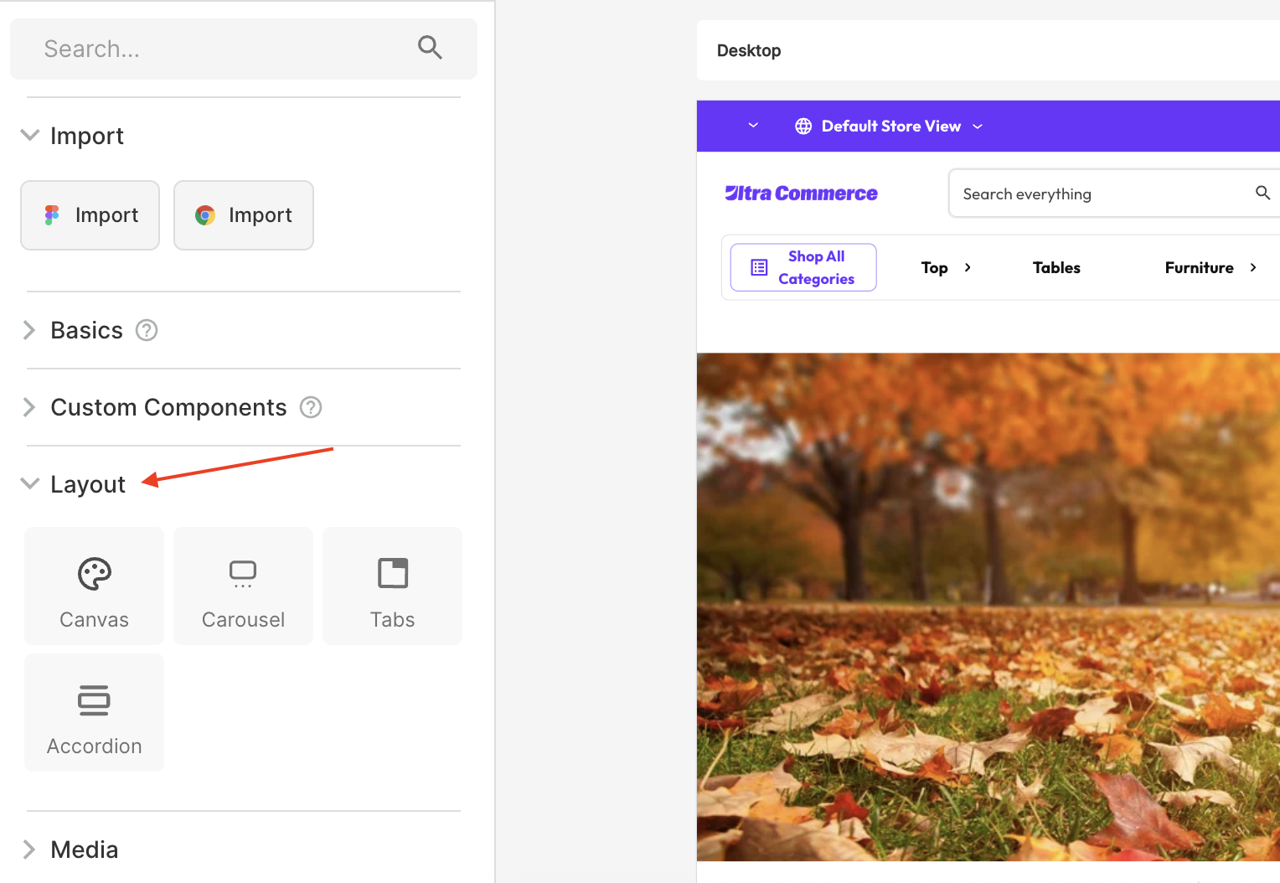Expand the Basics section

click(29, 330)
